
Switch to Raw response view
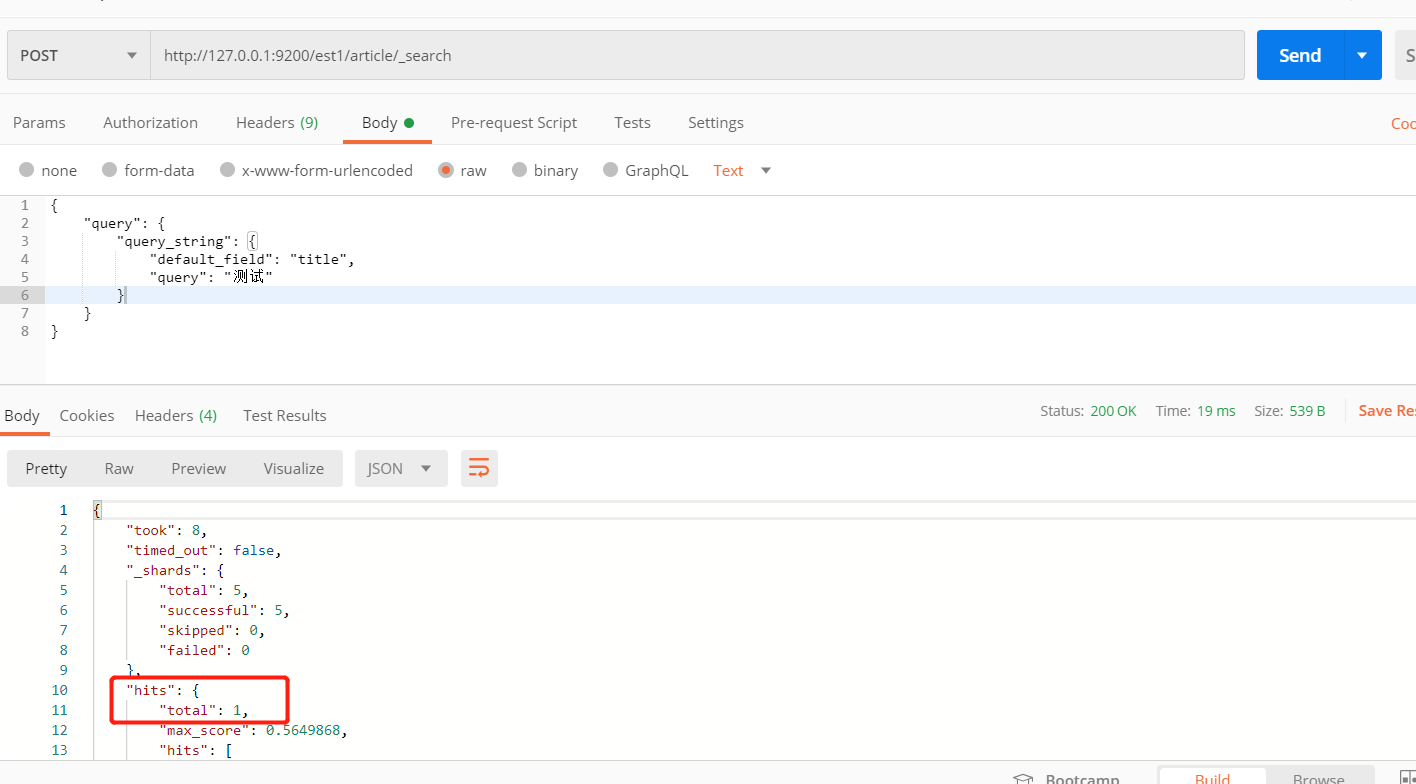[119, 468]
